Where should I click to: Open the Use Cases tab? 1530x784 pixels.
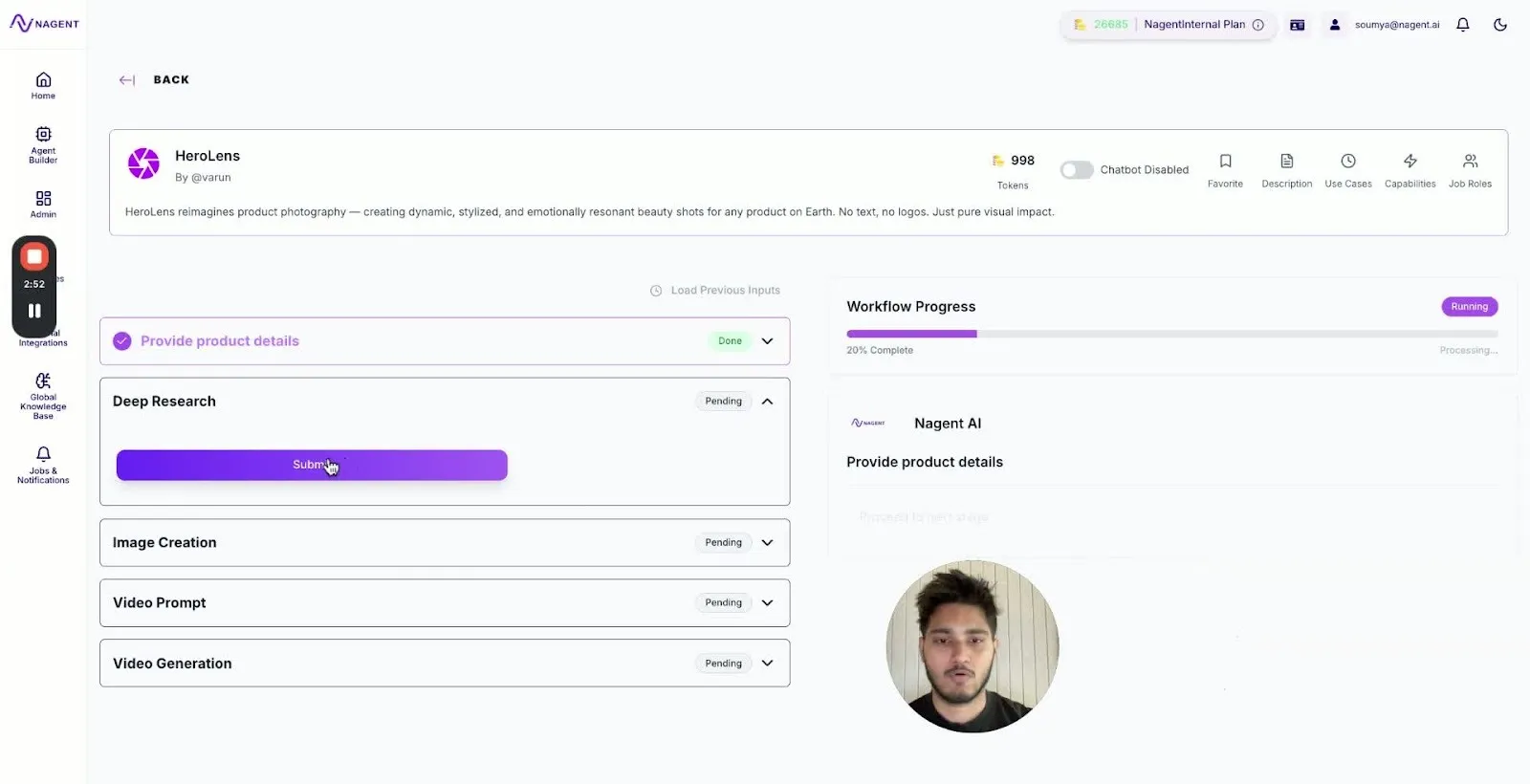click(1347, 170)
